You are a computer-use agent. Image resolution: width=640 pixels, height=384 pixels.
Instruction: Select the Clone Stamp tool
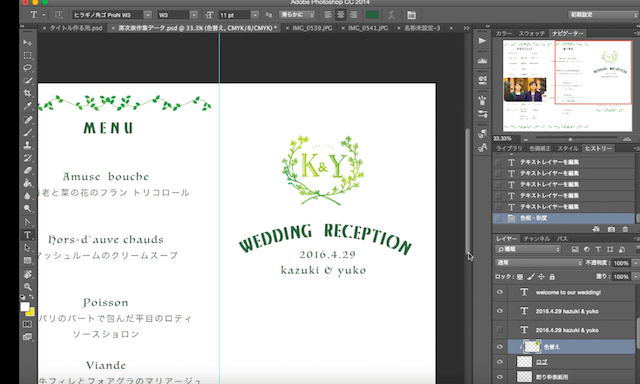click(x=27, y=145)
